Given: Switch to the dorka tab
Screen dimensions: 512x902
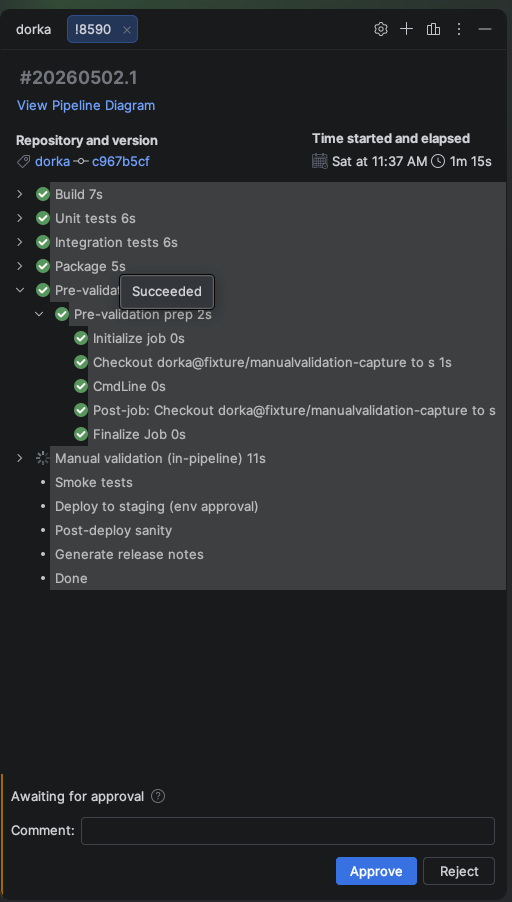Looking at the screenshot, I should point(33,29).
